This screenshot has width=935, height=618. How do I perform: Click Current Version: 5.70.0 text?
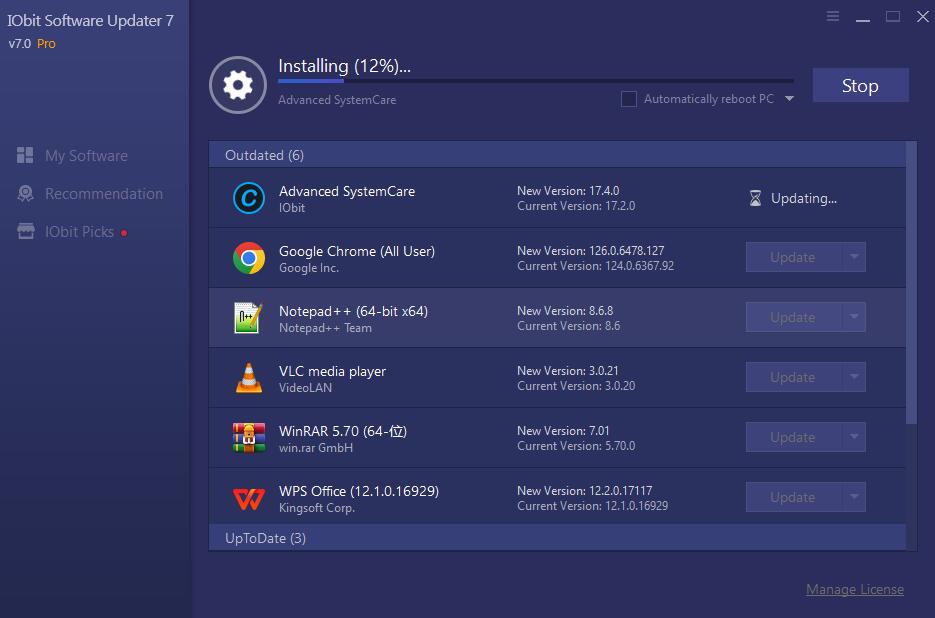576,446
